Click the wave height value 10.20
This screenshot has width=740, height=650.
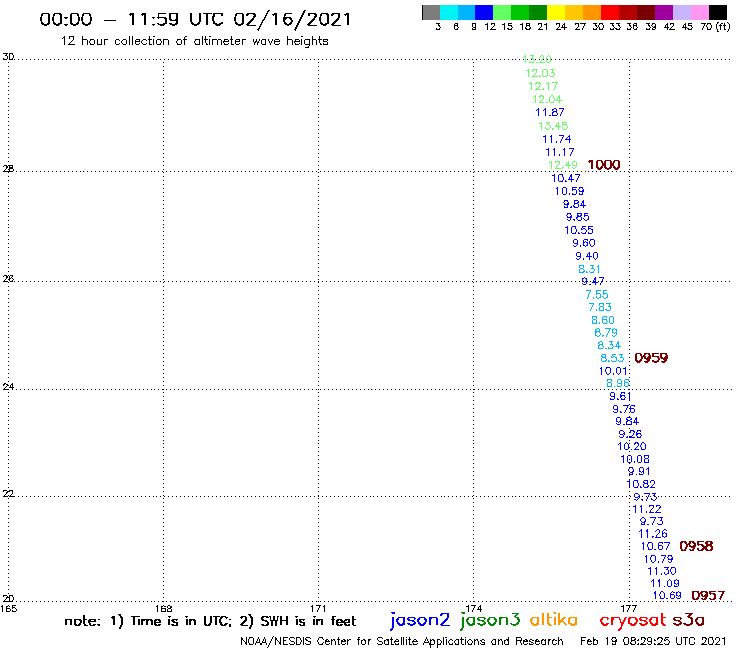point(632,446)
